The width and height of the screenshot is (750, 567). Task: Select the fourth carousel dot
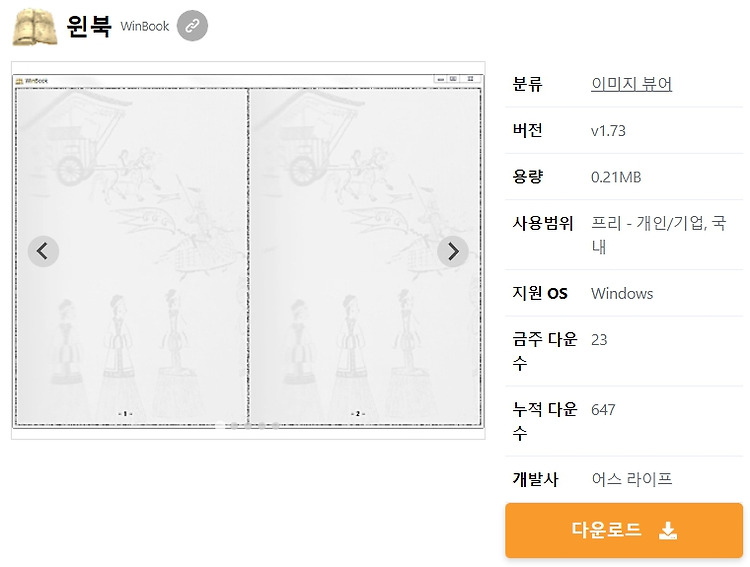click(x=262, y=425)
